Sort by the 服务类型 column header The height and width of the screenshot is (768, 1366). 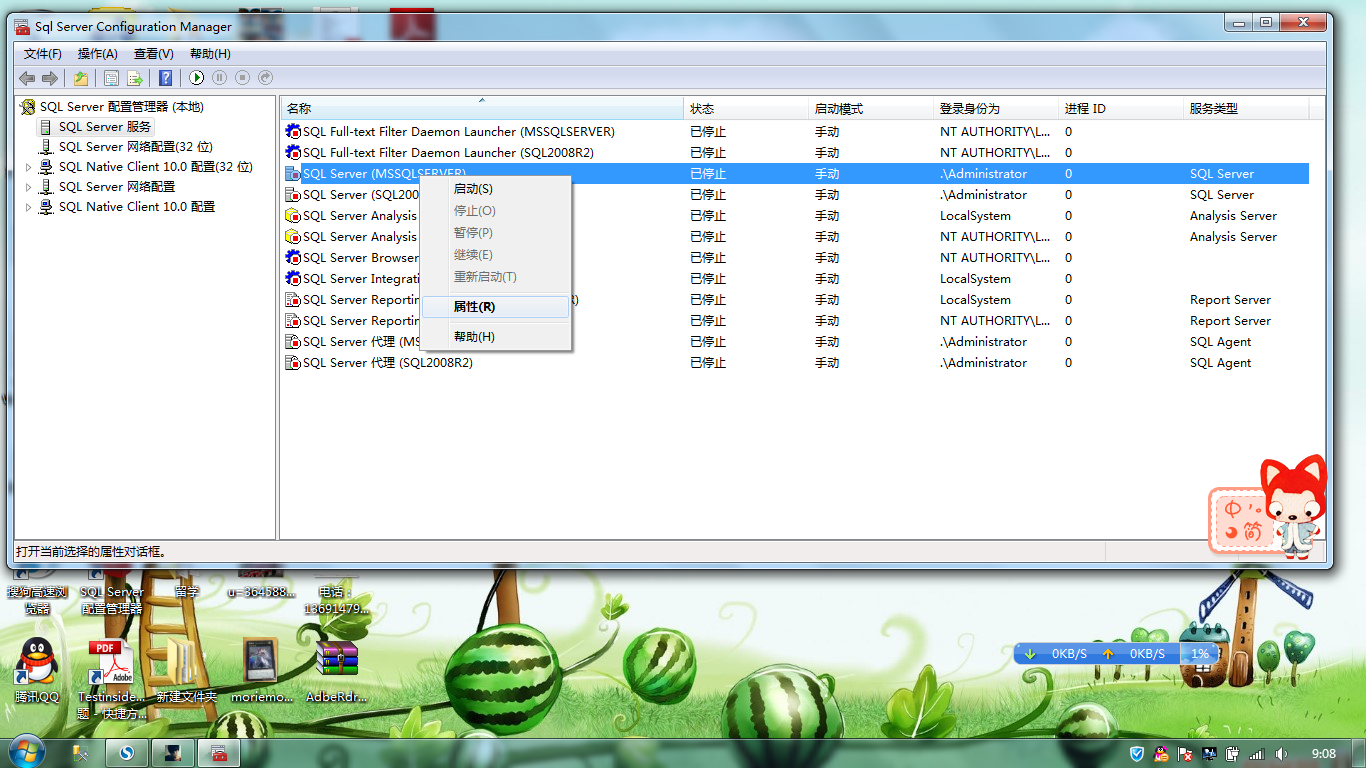[x=1246, y=109]
